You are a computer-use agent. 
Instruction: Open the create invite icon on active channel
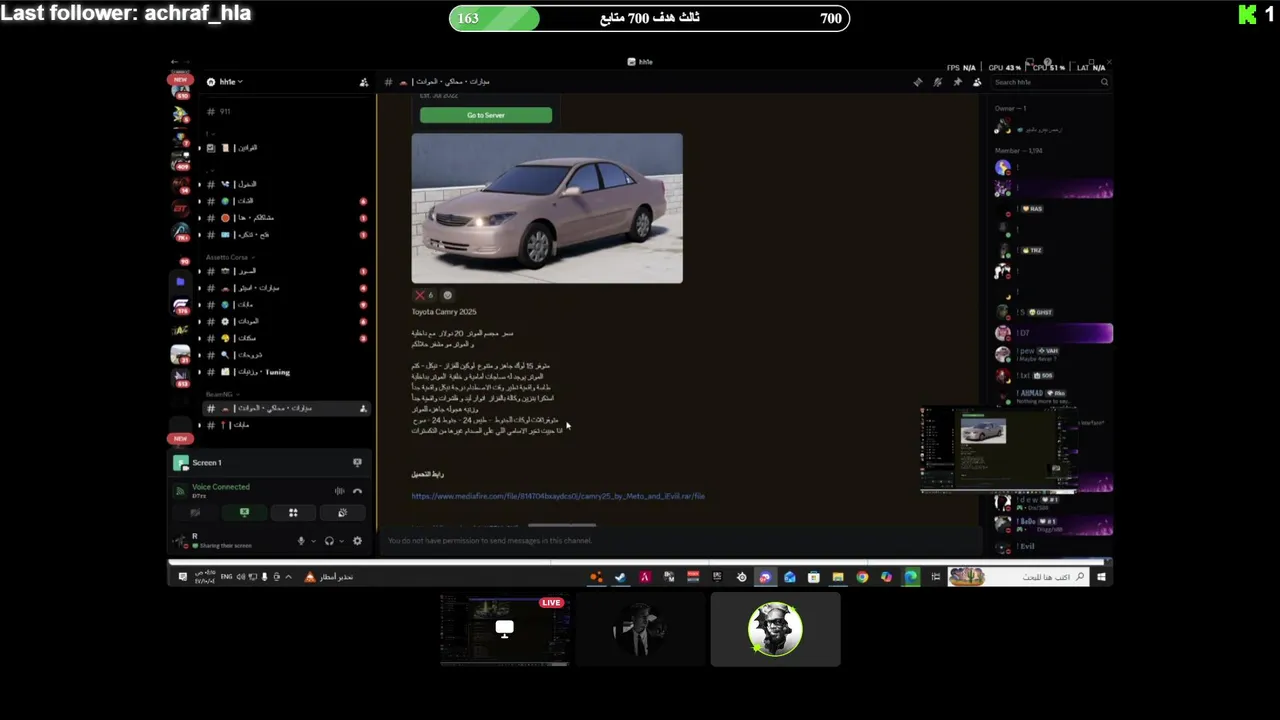point(363,408)
